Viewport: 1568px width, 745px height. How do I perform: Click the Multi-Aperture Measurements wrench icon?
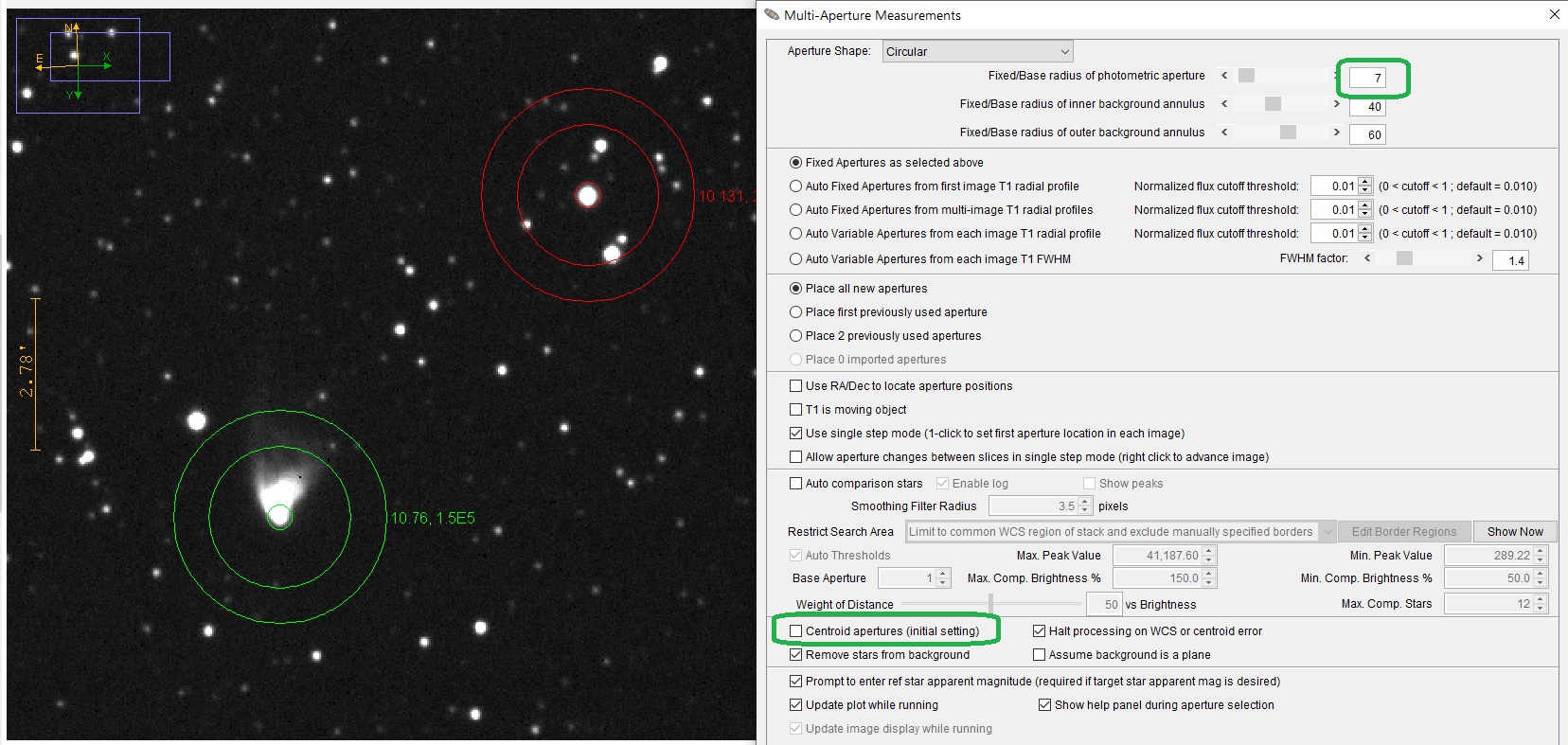pyautogui.click(x=772, y=15)
